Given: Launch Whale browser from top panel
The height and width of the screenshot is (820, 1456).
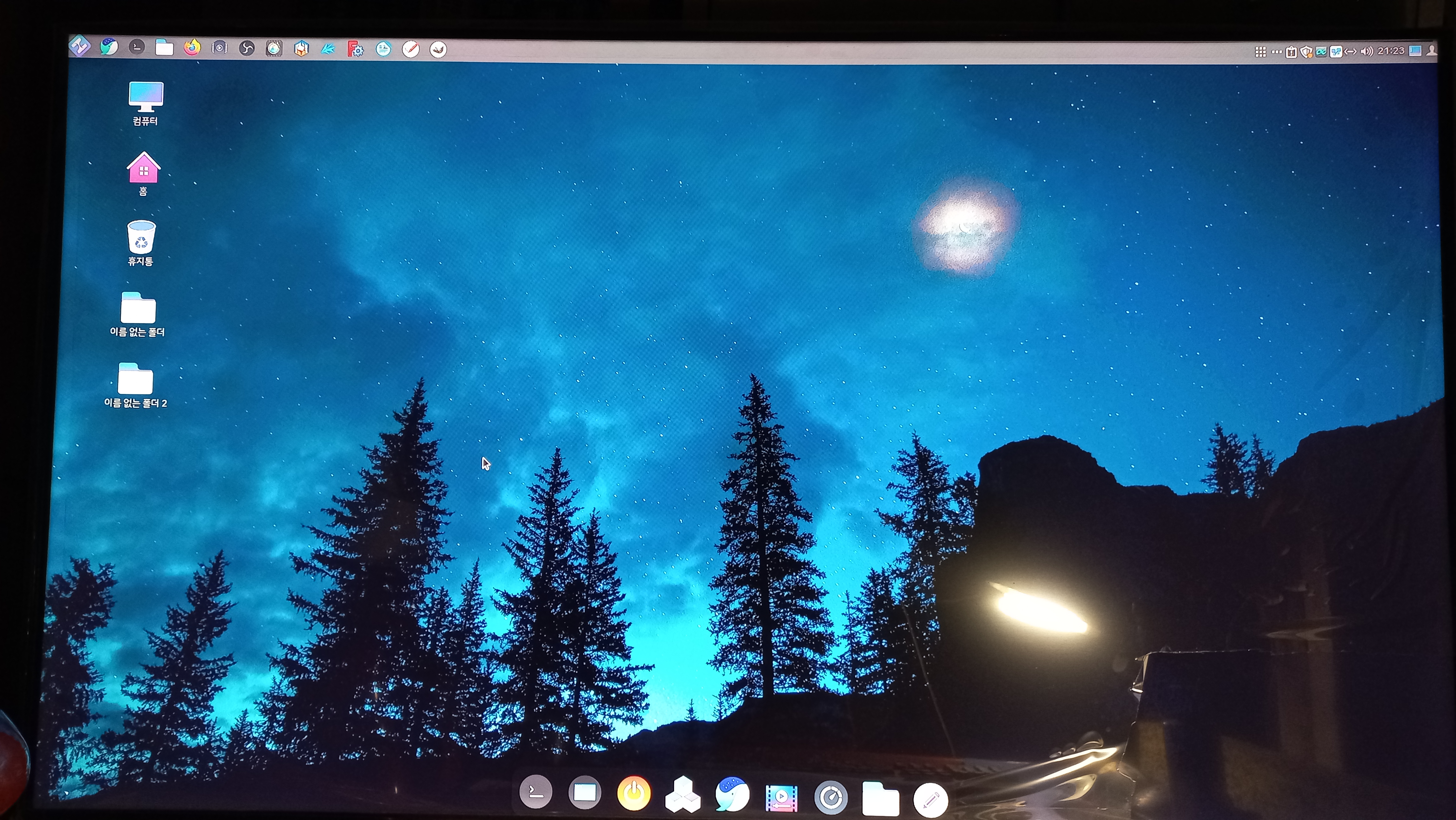Looking at the screenshot, I should pyautogui.click(x=109, y=46).
